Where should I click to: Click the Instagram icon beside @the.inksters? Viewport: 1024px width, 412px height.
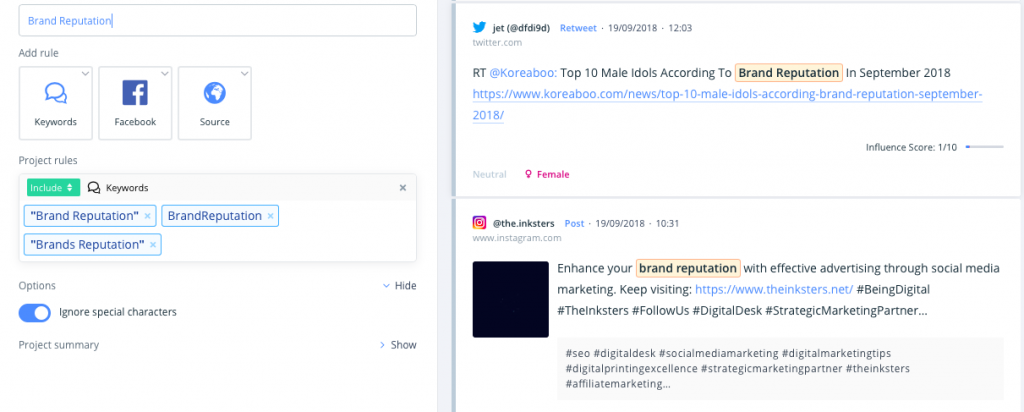point(481,223)
